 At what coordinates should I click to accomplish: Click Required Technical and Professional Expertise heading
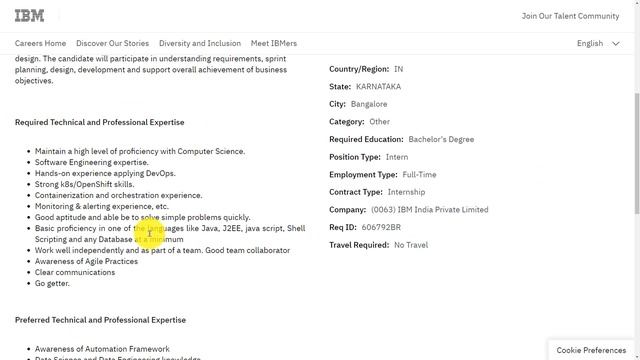100,122
